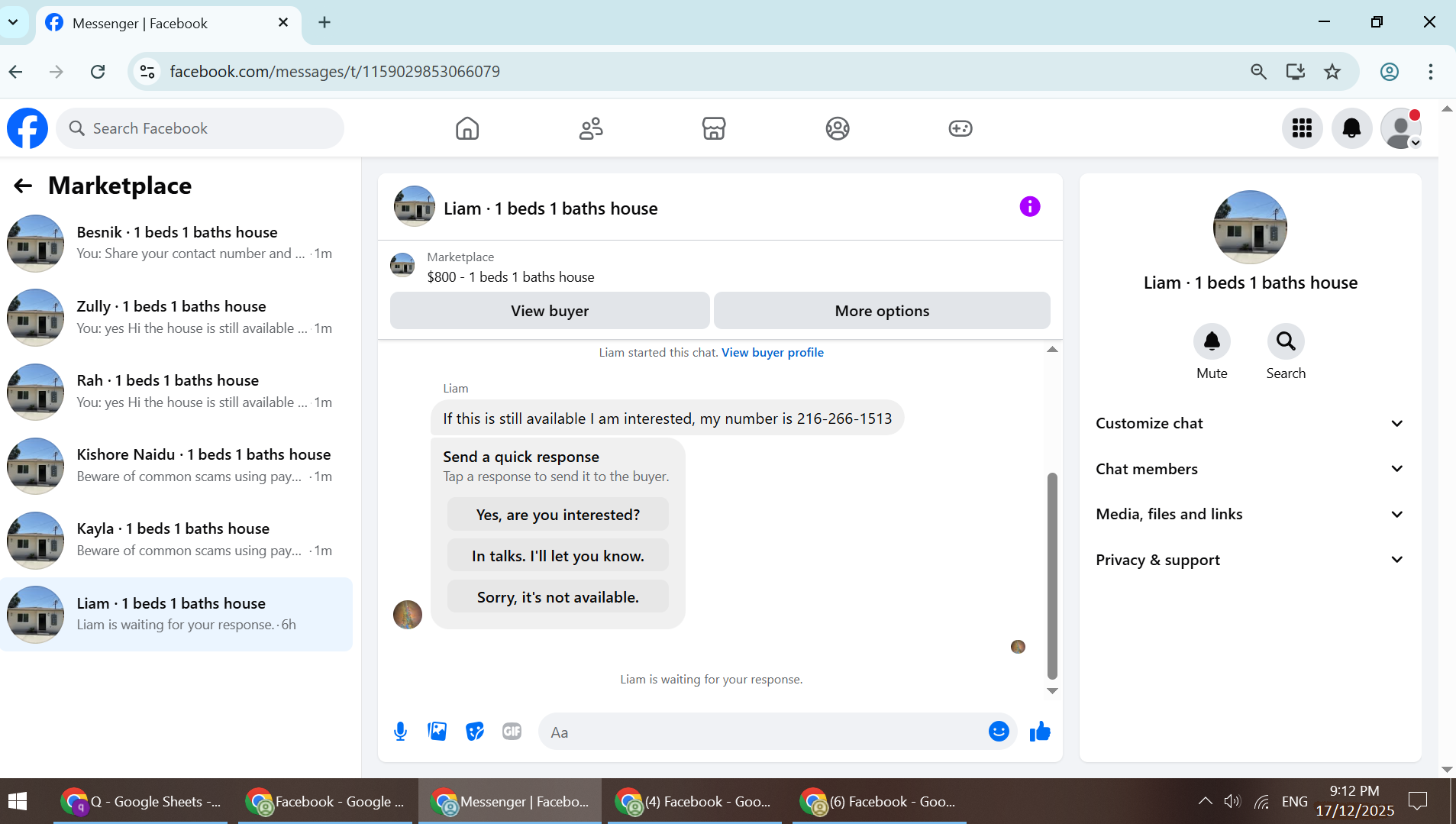The width and height of the screenshot is (1456, 824).
Task: Open View buyer profile link
Action: coord(773,352)
